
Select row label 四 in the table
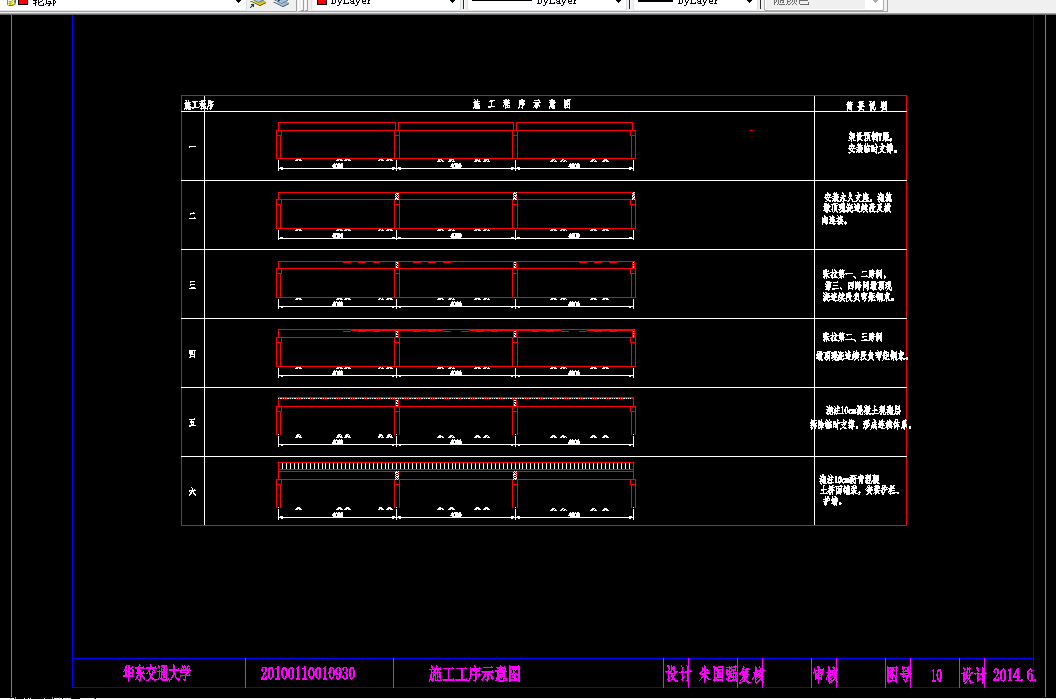pyautogui.click(x=193, y=354)
